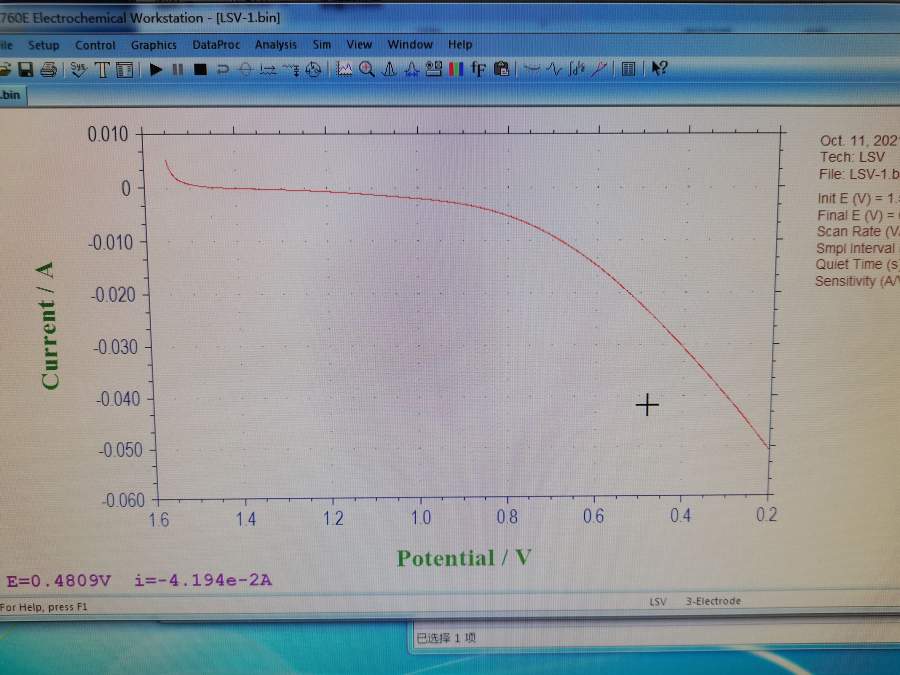Copy plot to clipboard icon
Screen dimensions: 900x675
coord(502,69)
